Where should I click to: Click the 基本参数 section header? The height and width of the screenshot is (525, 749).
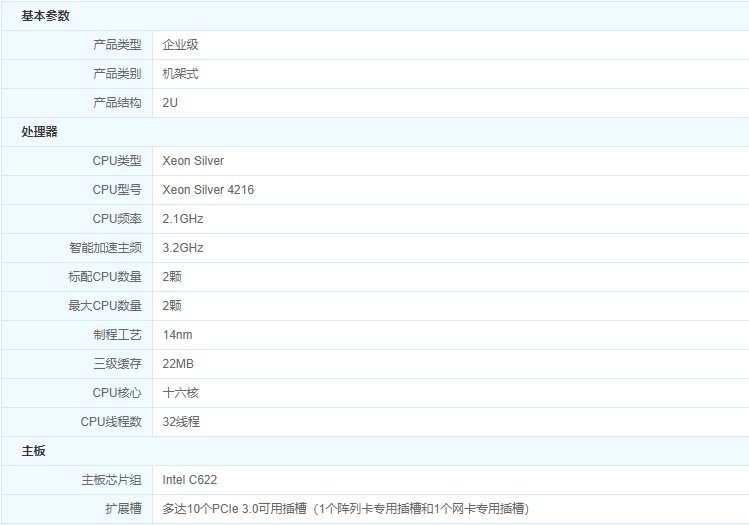tap(46, 16)
